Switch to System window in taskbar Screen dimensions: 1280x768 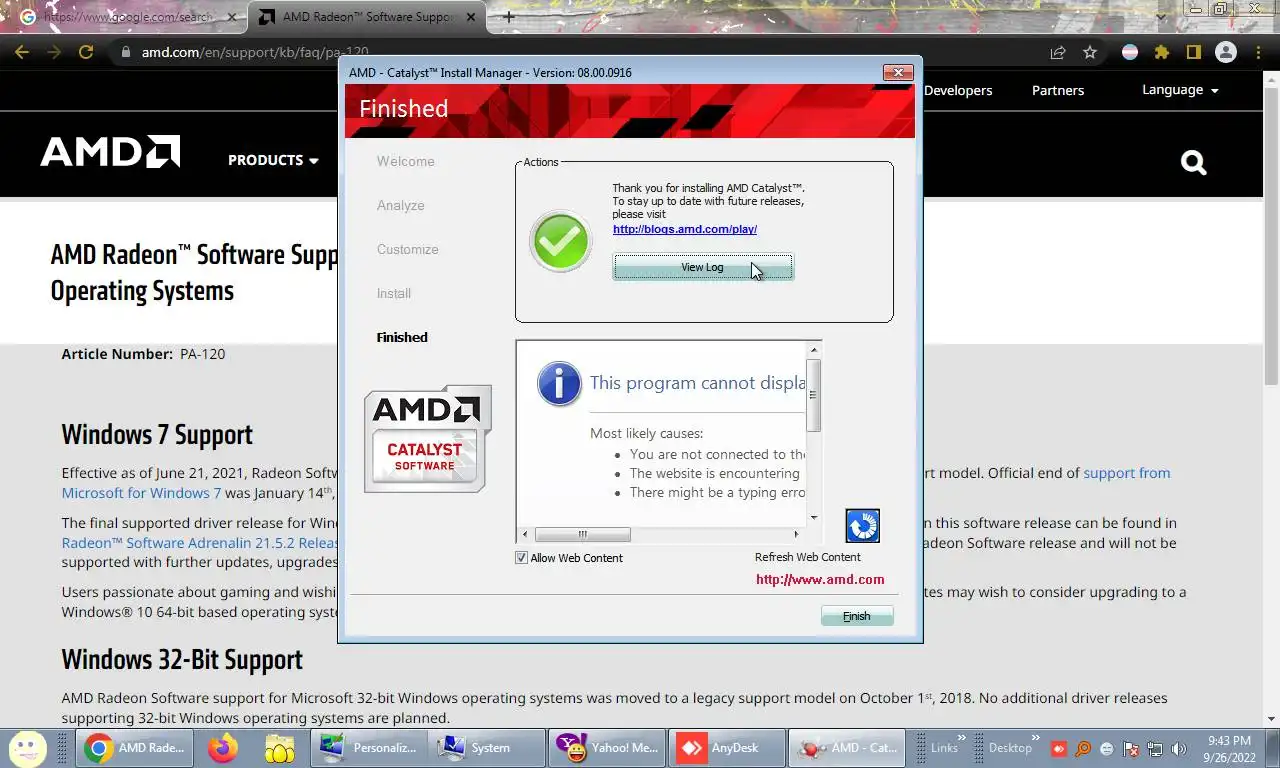(x=489, y=747)
